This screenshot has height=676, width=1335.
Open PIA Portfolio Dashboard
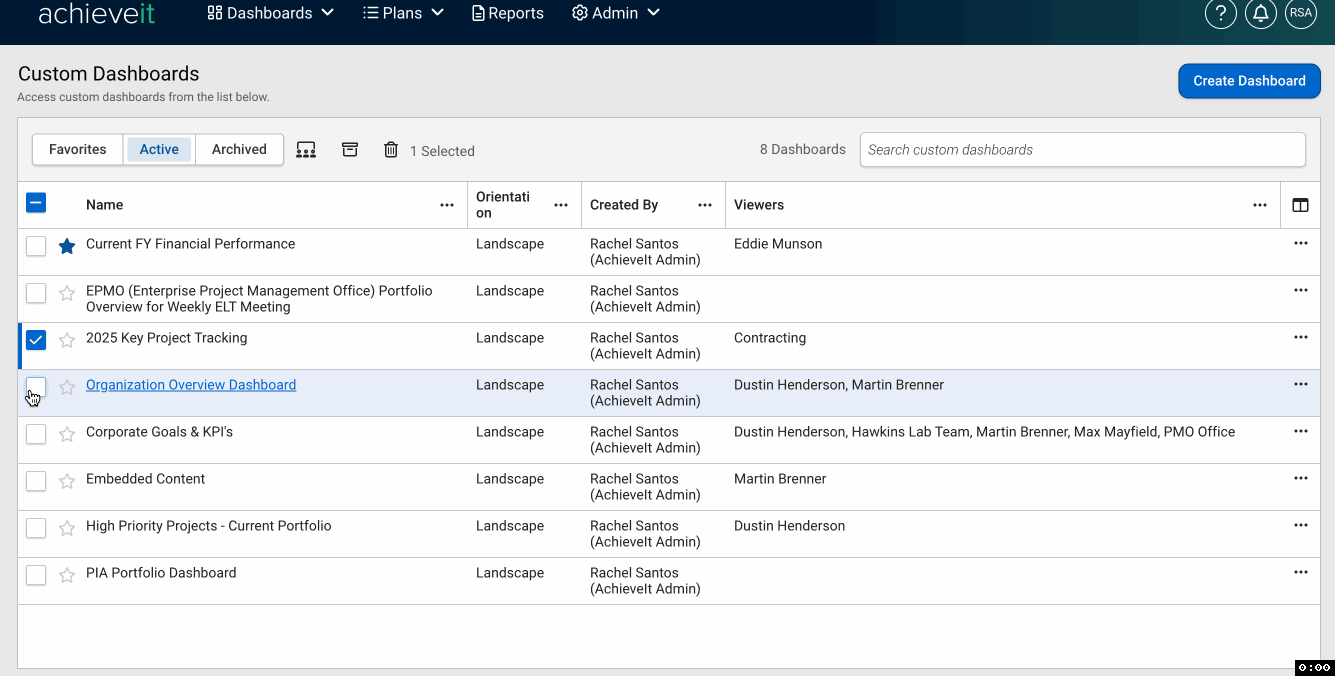click(161, 573)
